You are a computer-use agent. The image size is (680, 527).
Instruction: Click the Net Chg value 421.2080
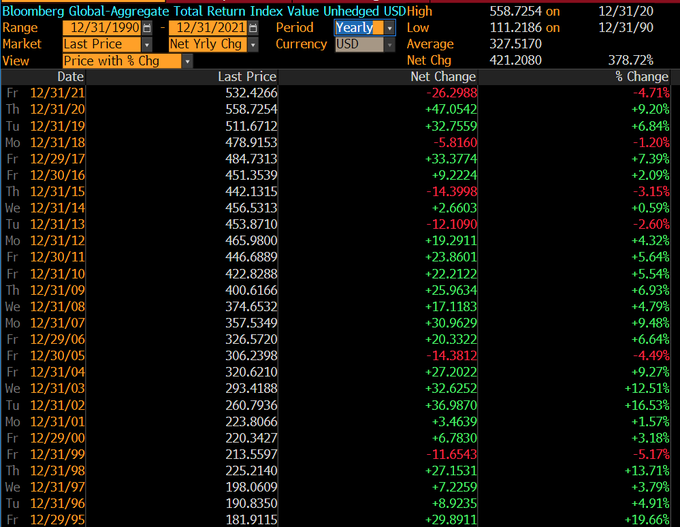click(x=516, y=60)
